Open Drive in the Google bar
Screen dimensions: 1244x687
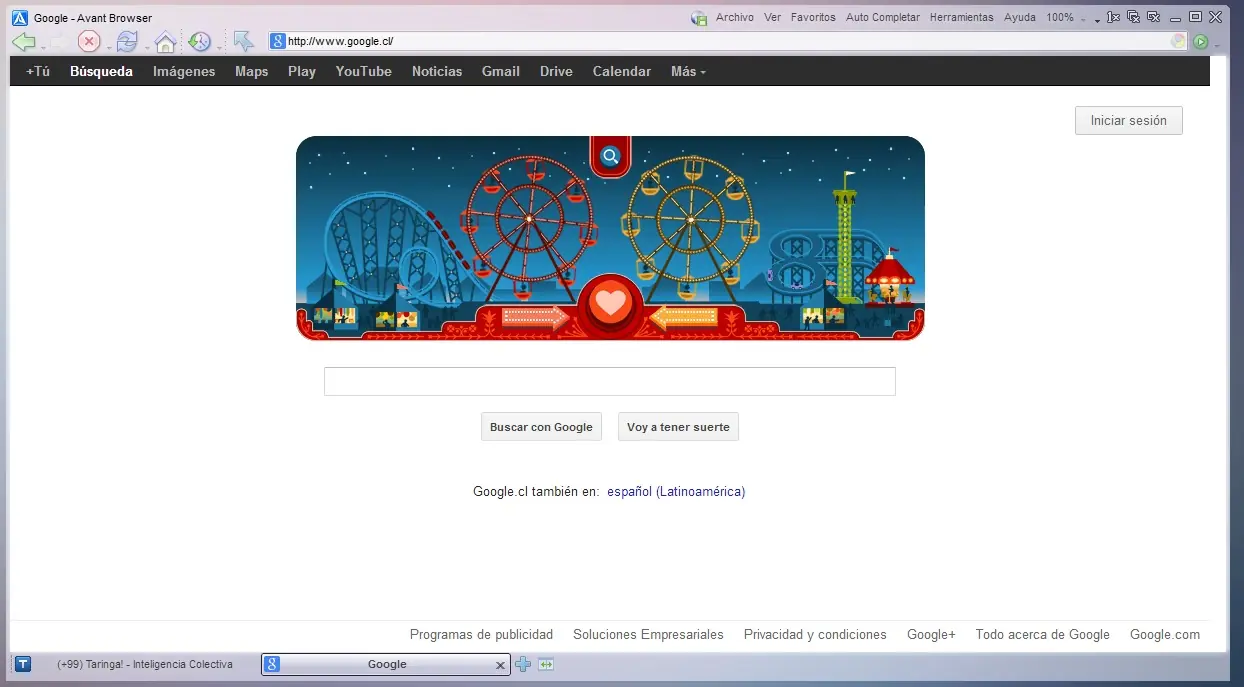coord(556,71)
